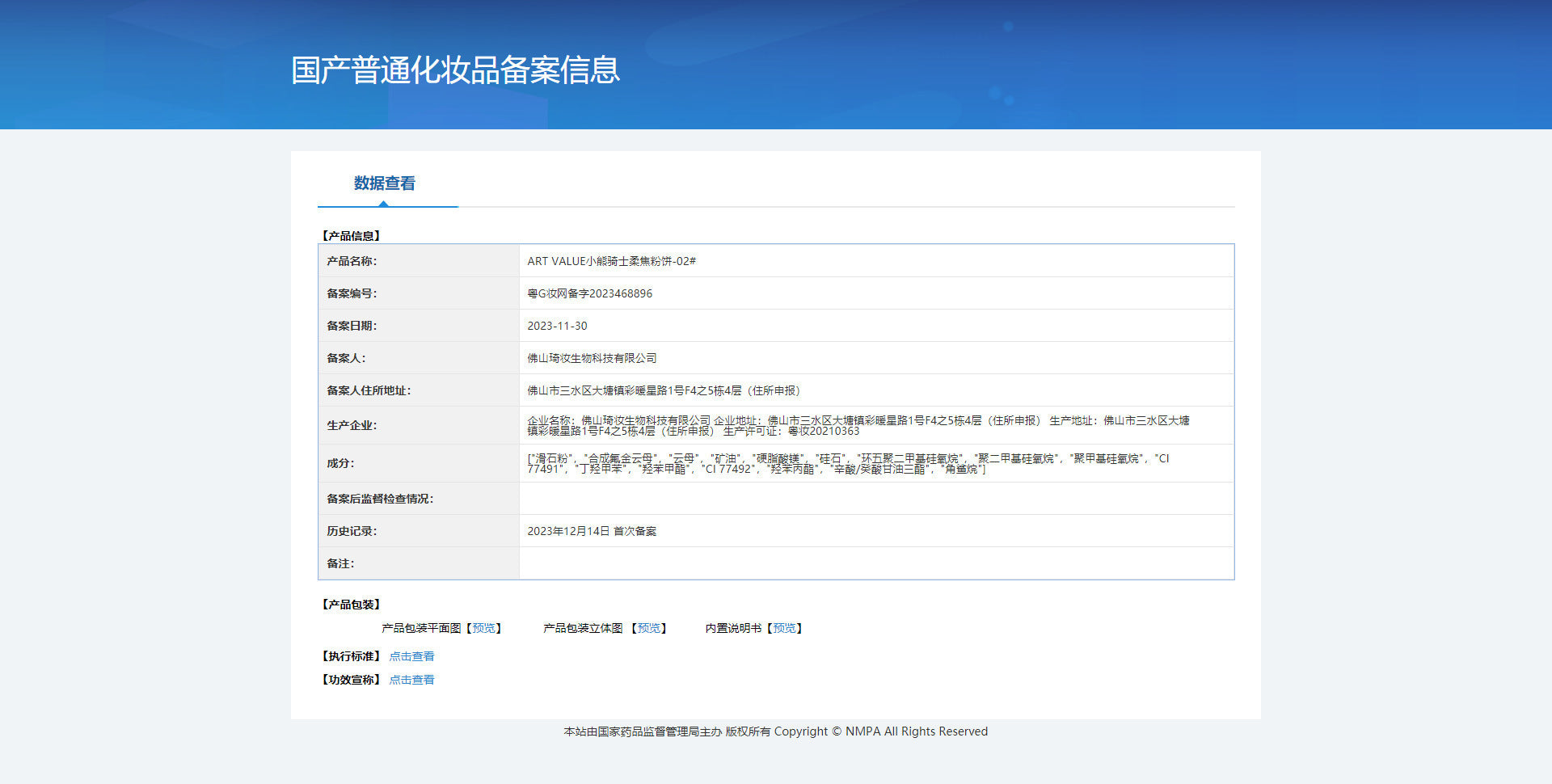1552x784 pixels.
Task: Click the history entry 2023年12月14日 首次备案
Action: (592, 531)
